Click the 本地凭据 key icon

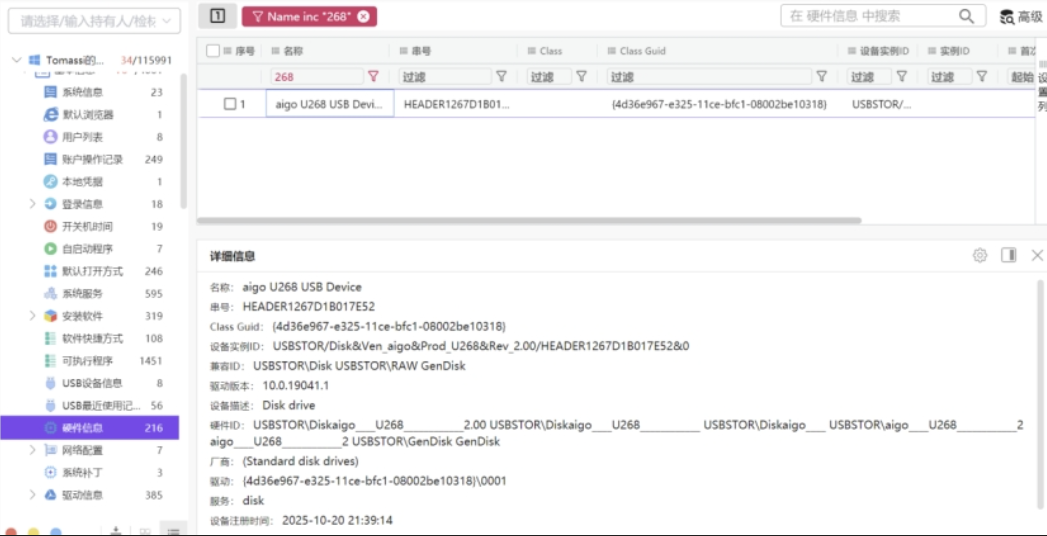(x=50, y=182)
